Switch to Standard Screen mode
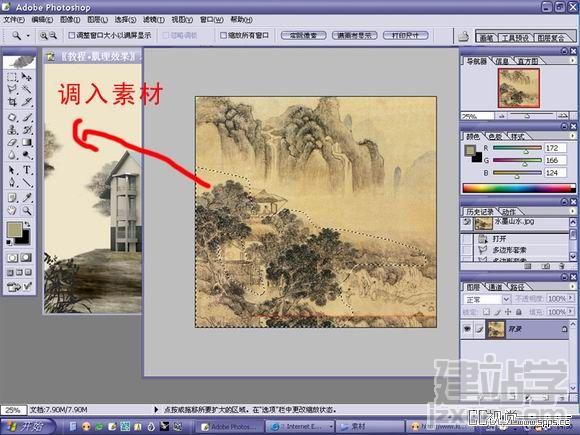 tap(10, 273)
